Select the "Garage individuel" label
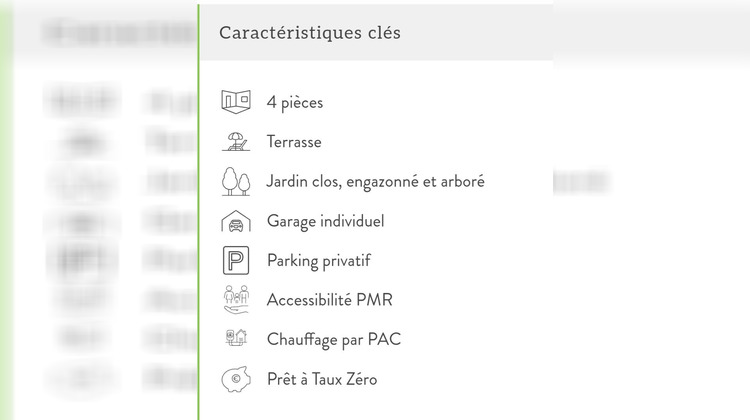This screenshot has width=750, height=420. coord(325,221)
